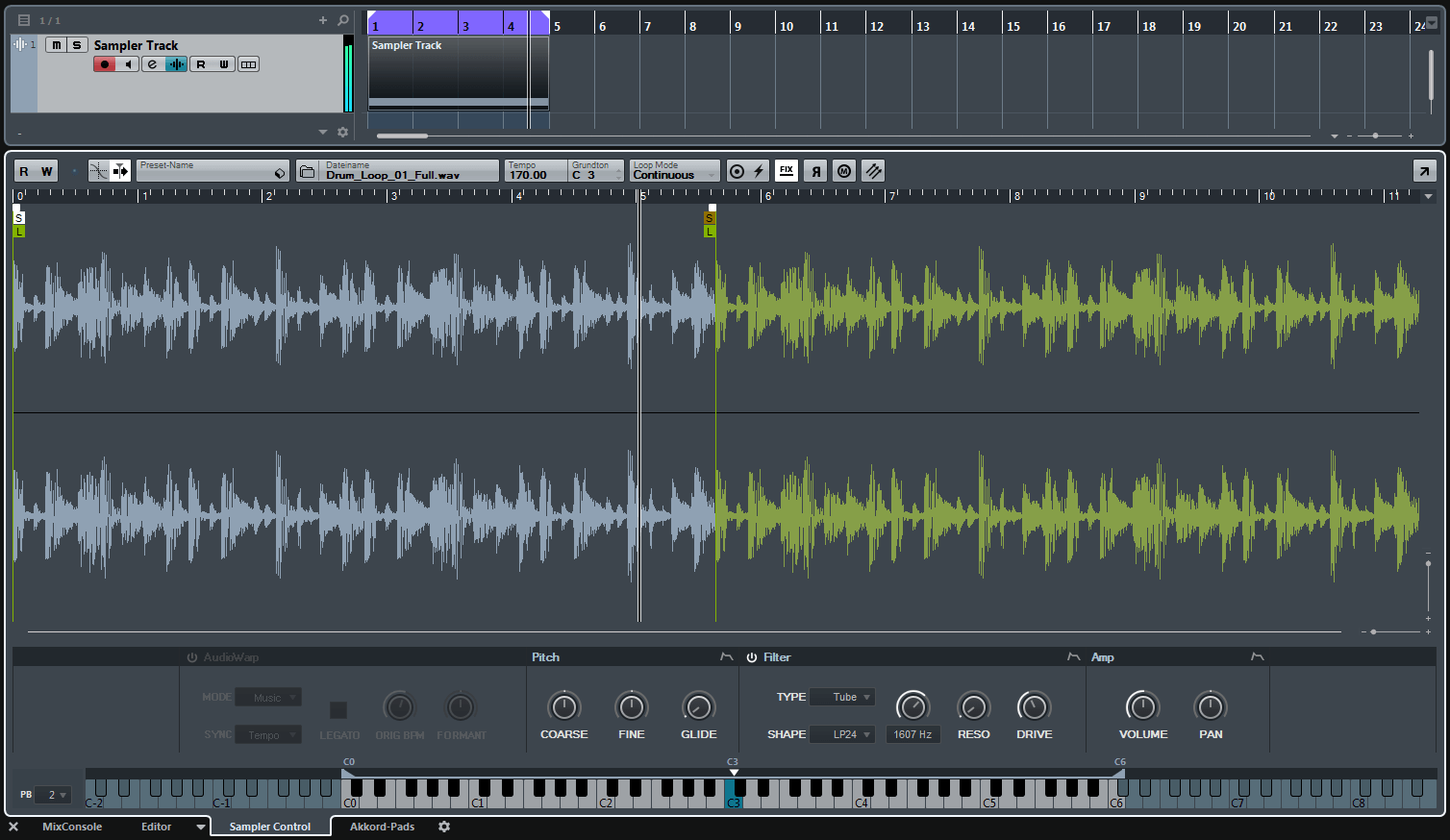The height and width of the screenshot is (840, 1450).
Task: Open track search magnifier icon
Action: (x=343, y=20)
